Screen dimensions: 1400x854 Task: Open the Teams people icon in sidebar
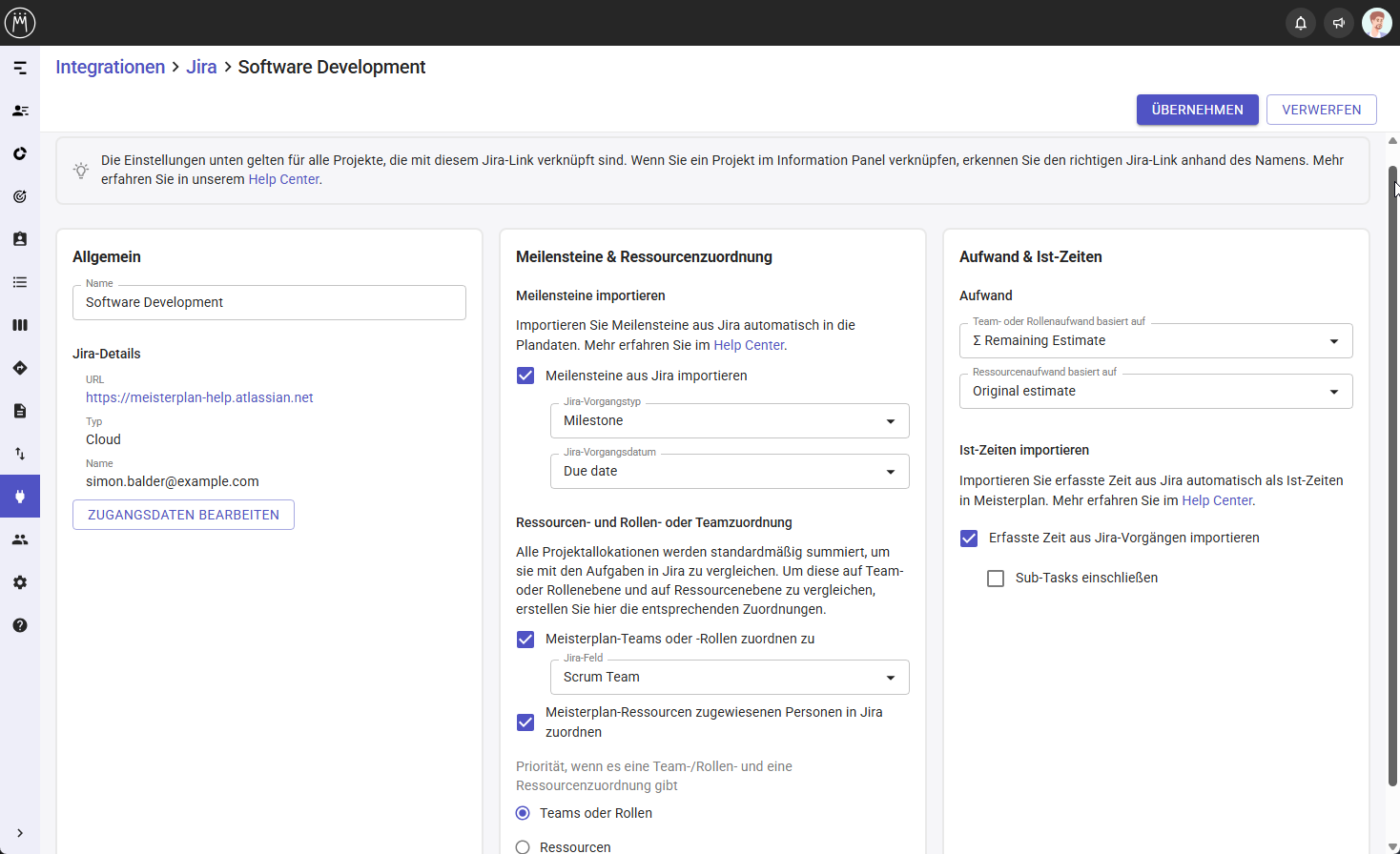coord(19,539)
